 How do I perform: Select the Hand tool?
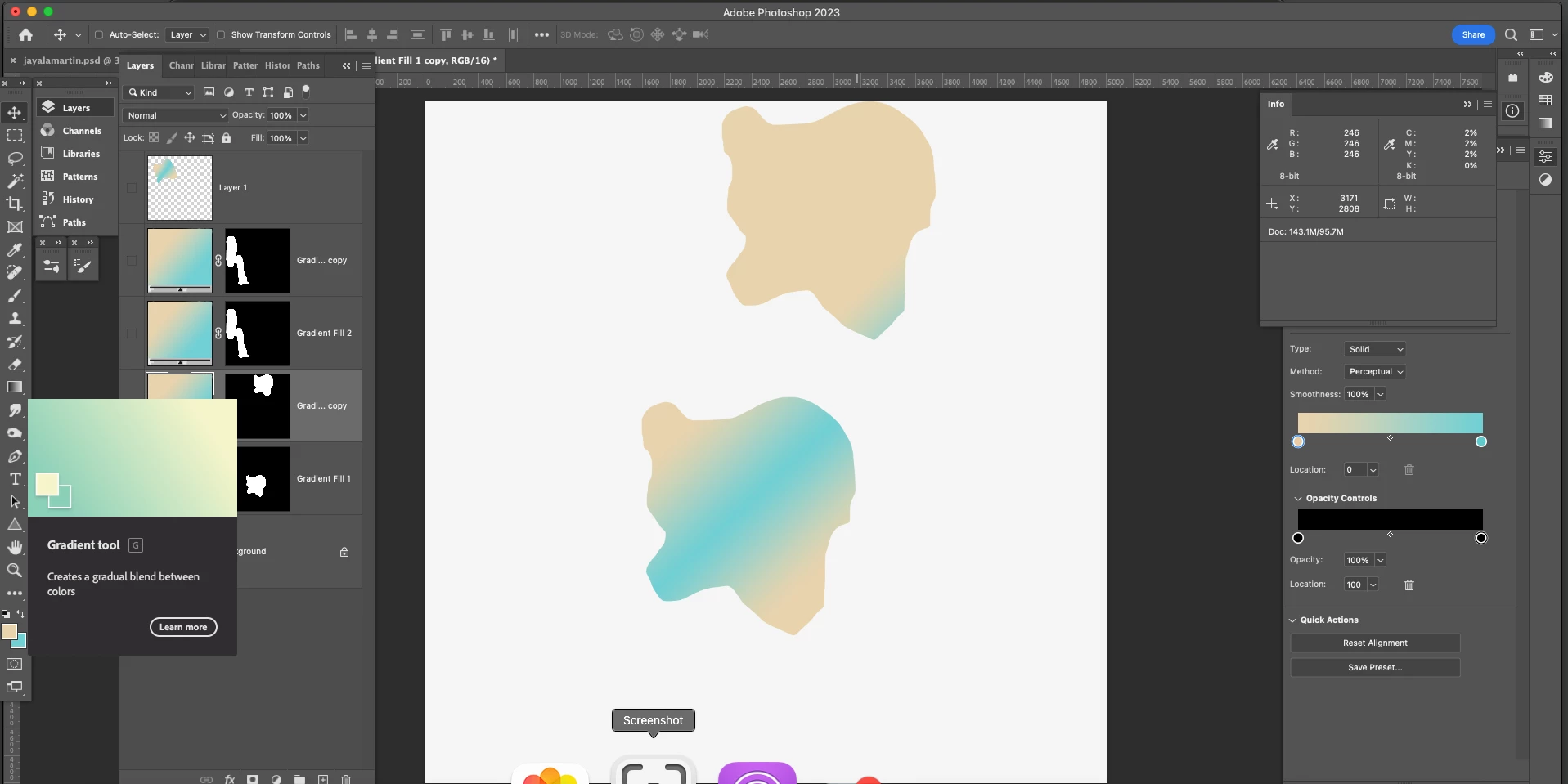pos(15,547)
